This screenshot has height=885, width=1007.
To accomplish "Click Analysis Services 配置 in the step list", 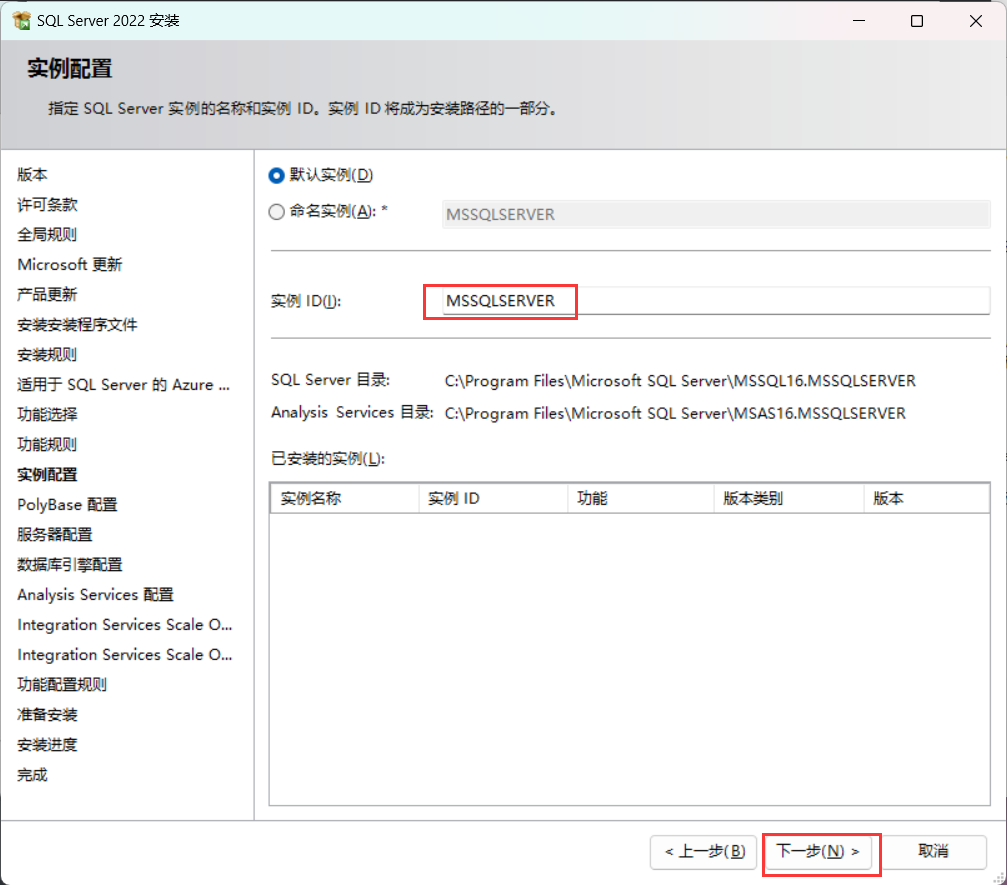I will (96, 595).
